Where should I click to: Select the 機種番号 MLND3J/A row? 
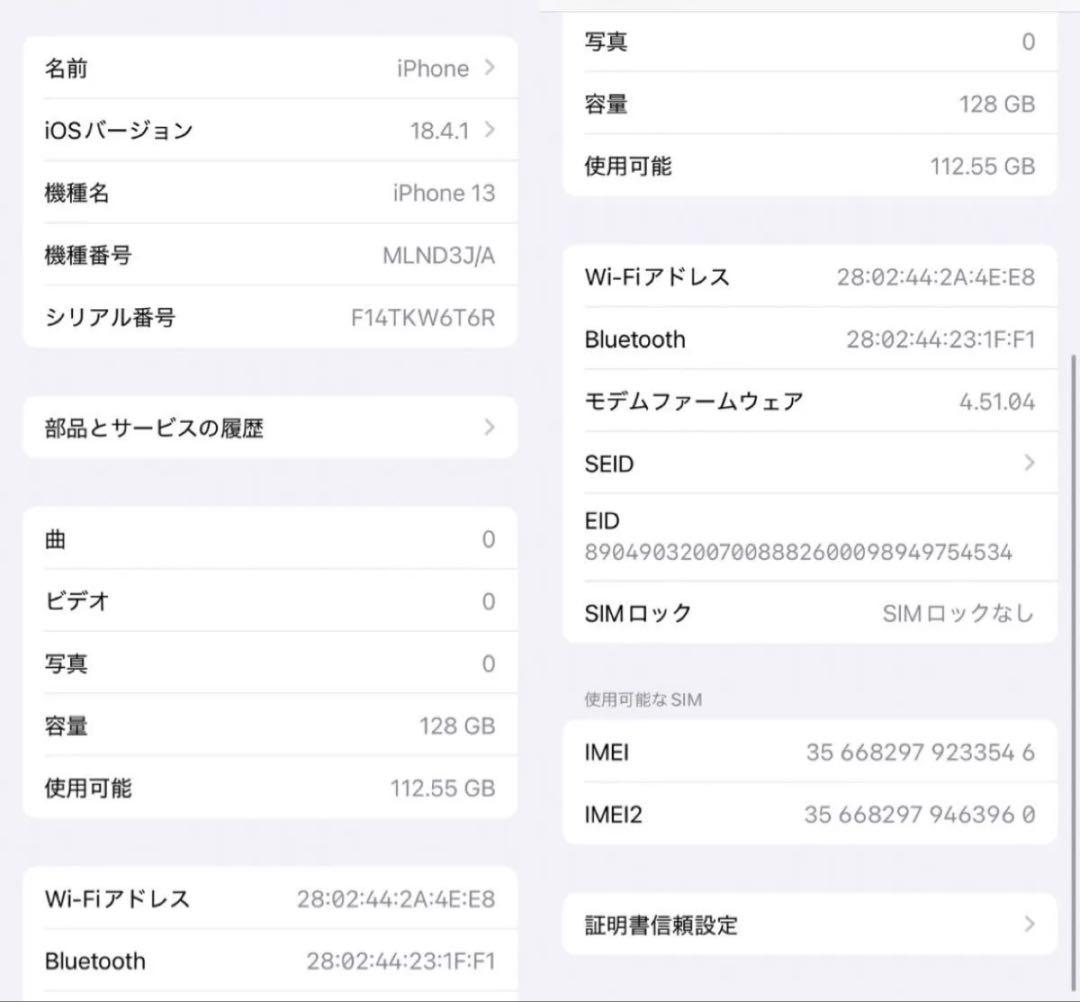click(270, 255)
